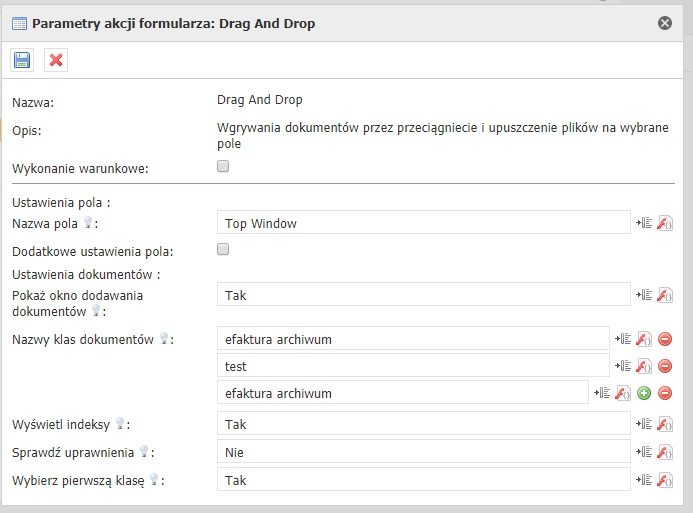Image resolution: width=693 pixels, height=513 pixels.
Task: Click the red X cancel icon in toolbar
Action: pos(56,60)
